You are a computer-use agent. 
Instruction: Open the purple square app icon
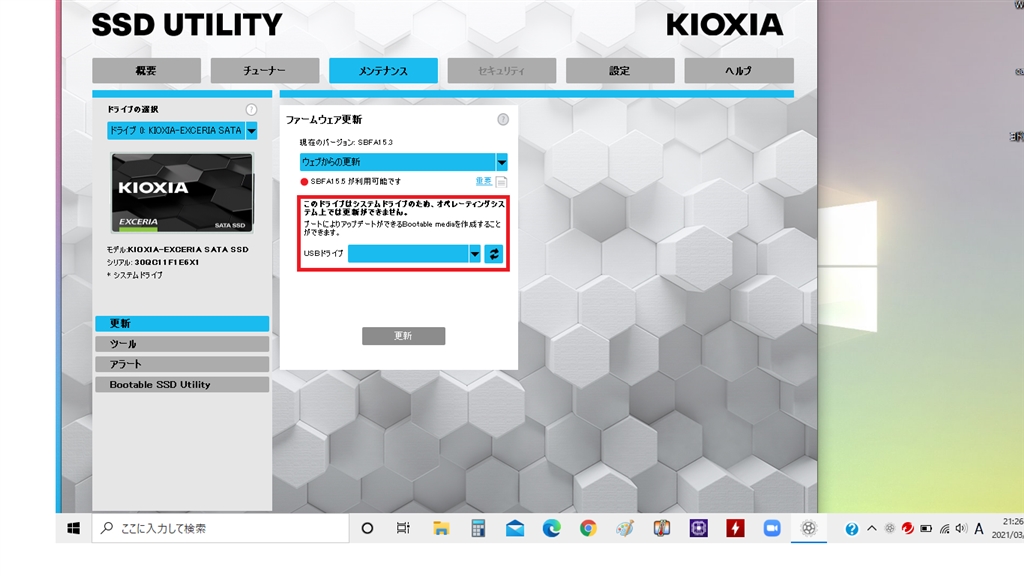click(x=699, y=528)
